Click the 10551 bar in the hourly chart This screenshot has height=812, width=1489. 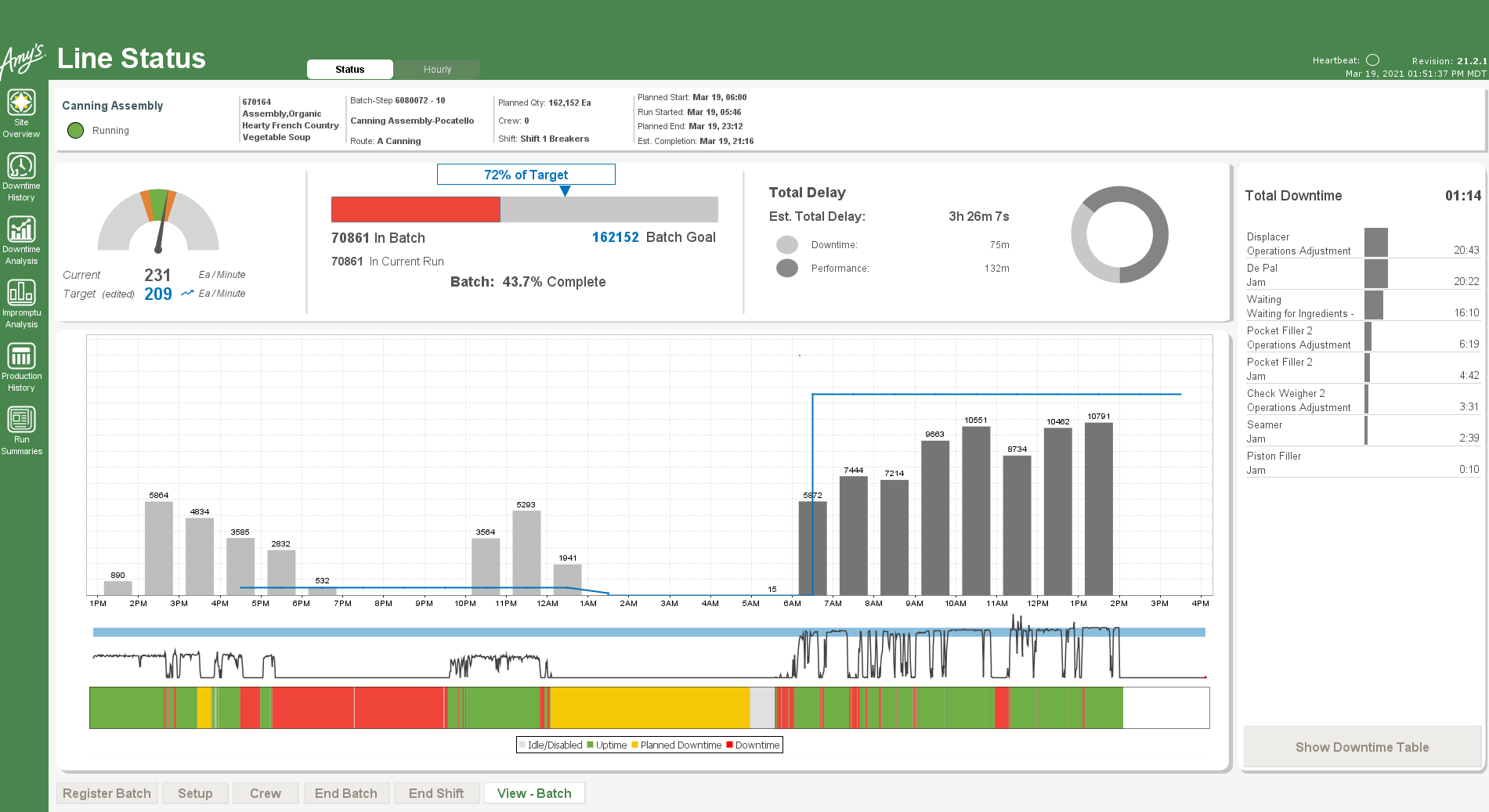(x=976, y=511)
